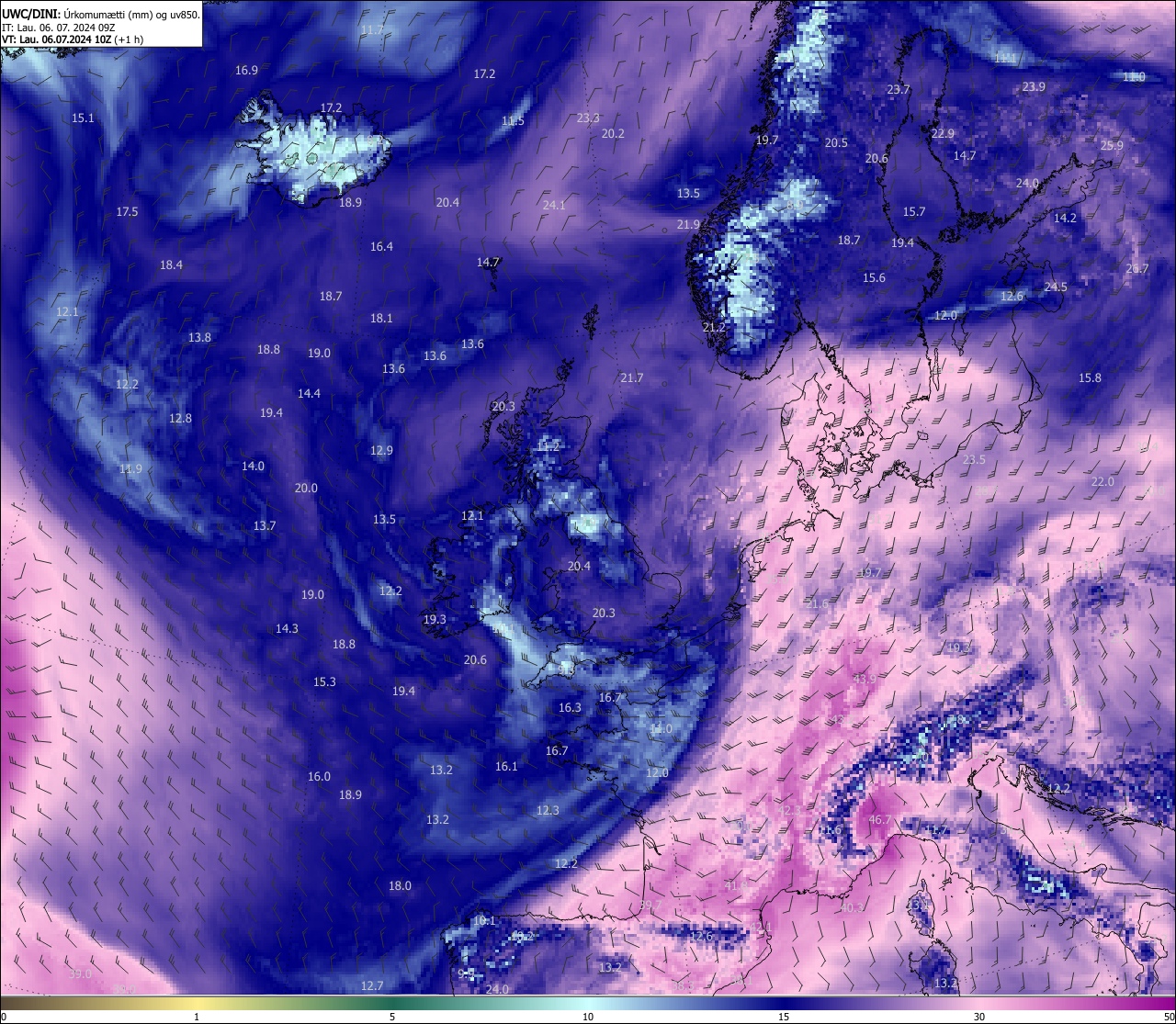This screenshot has height=1024, width=1176.
Task: Click the 21.7 value over the North Sea
Action: tap(631, 377)
